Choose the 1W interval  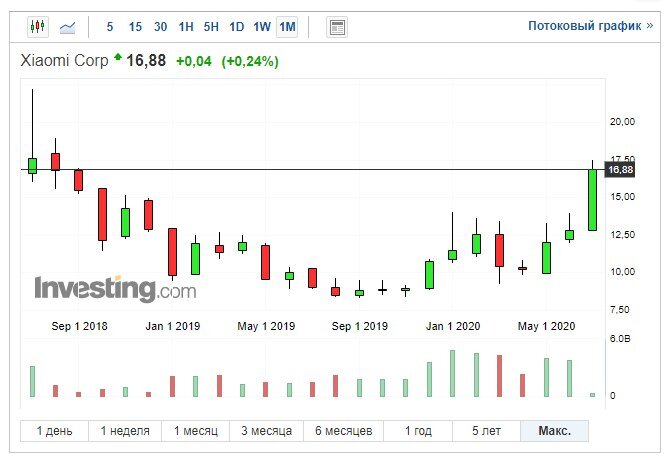262,27
